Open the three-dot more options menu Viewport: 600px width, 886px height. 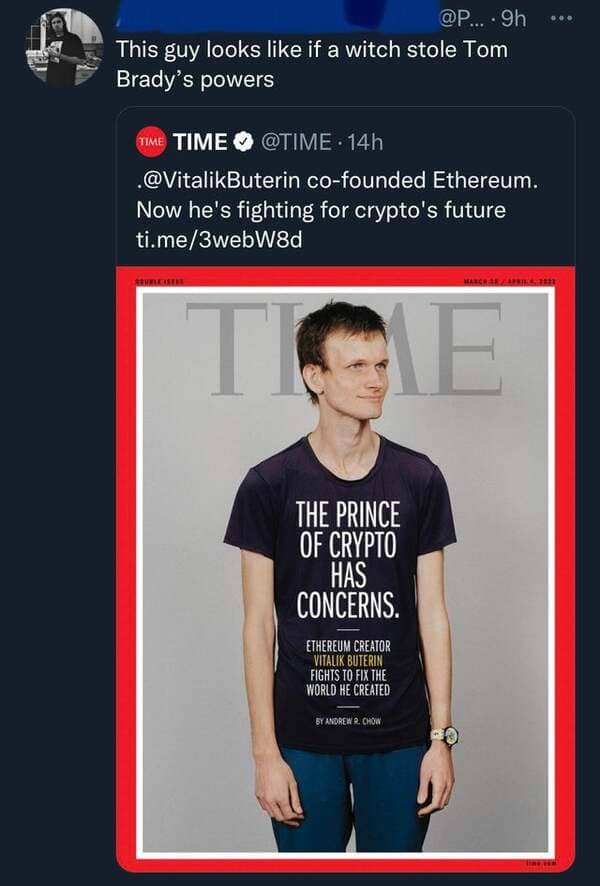pos(563,19)
